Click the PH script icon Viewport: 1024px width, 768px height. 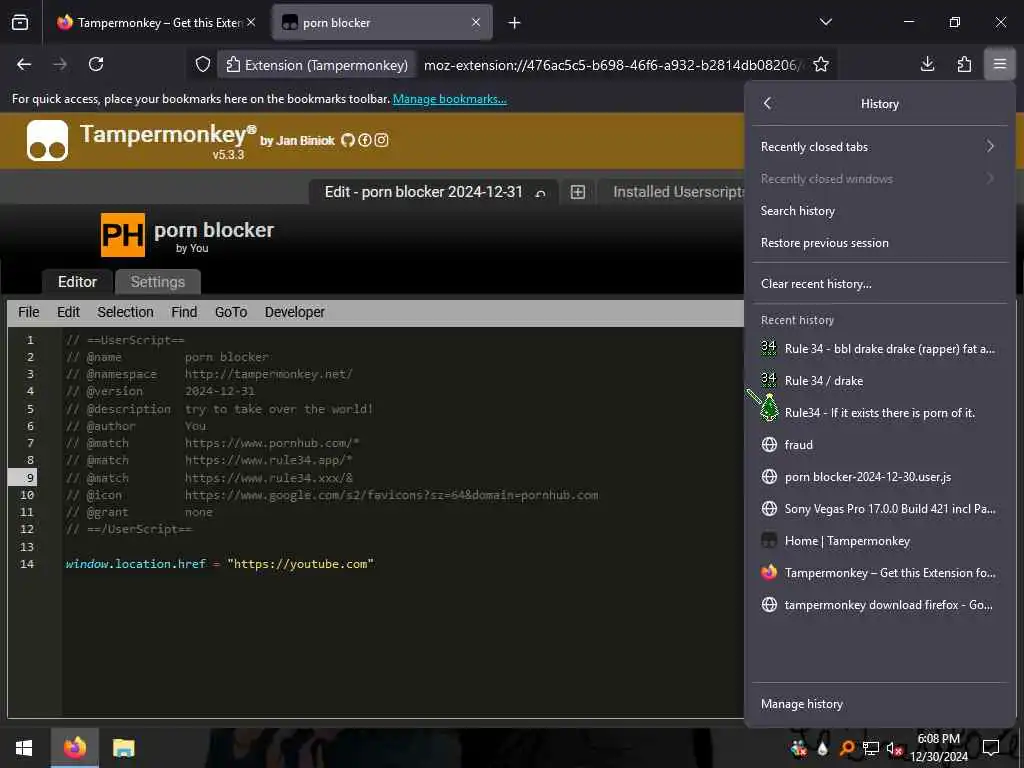123,235
